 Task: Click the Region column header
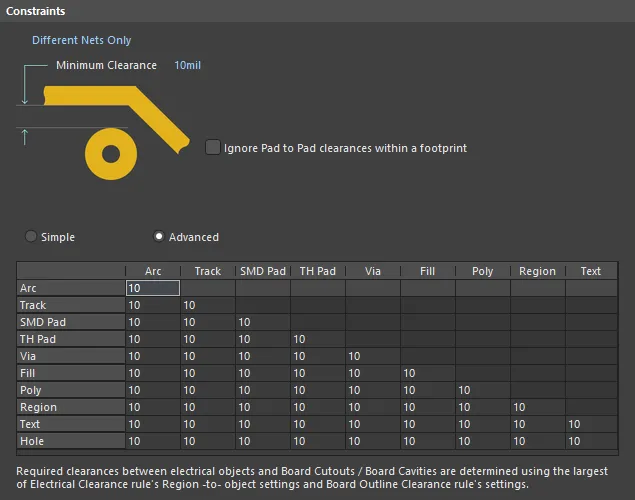(537, 271)
